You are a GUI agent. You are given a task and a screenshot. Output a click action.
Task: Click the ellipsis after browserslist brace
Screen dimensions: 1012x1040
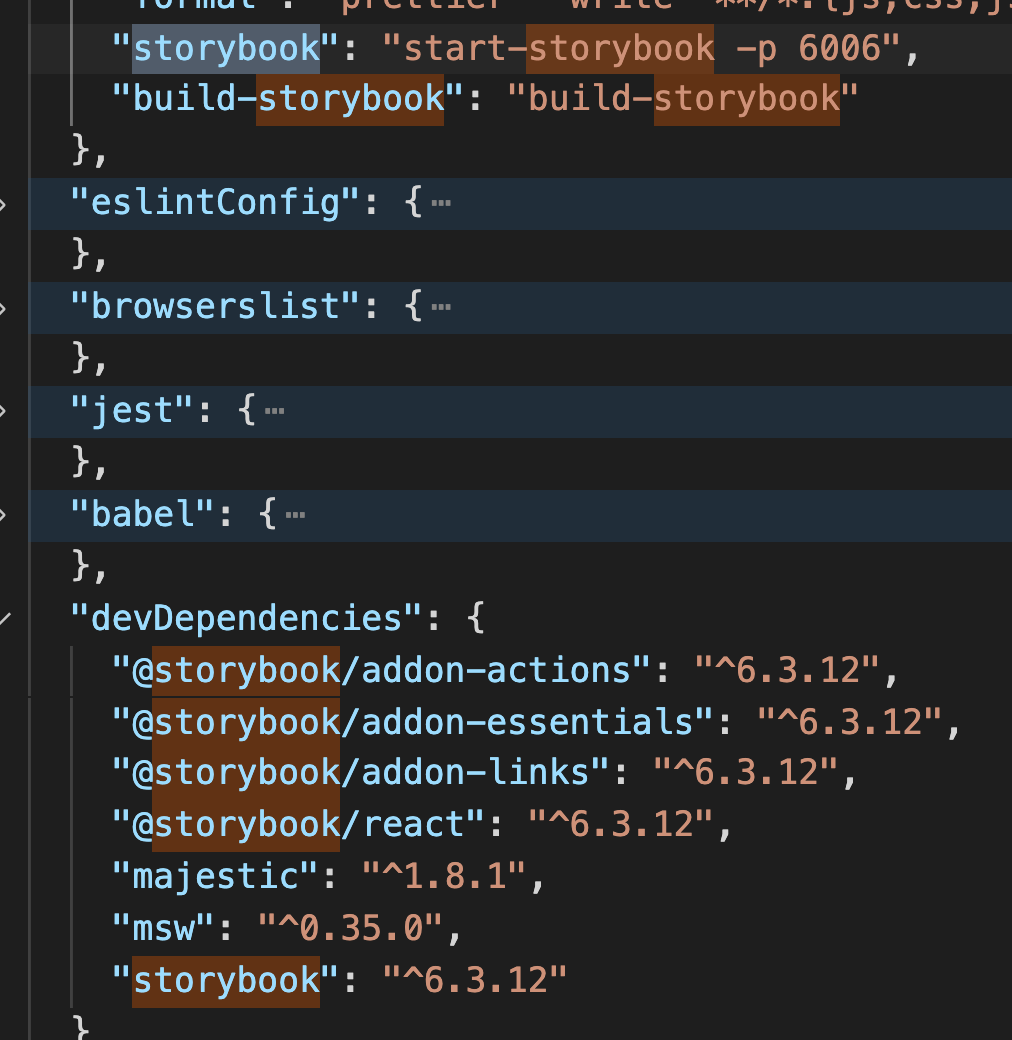pyautogui.click(x=441, y=307)
